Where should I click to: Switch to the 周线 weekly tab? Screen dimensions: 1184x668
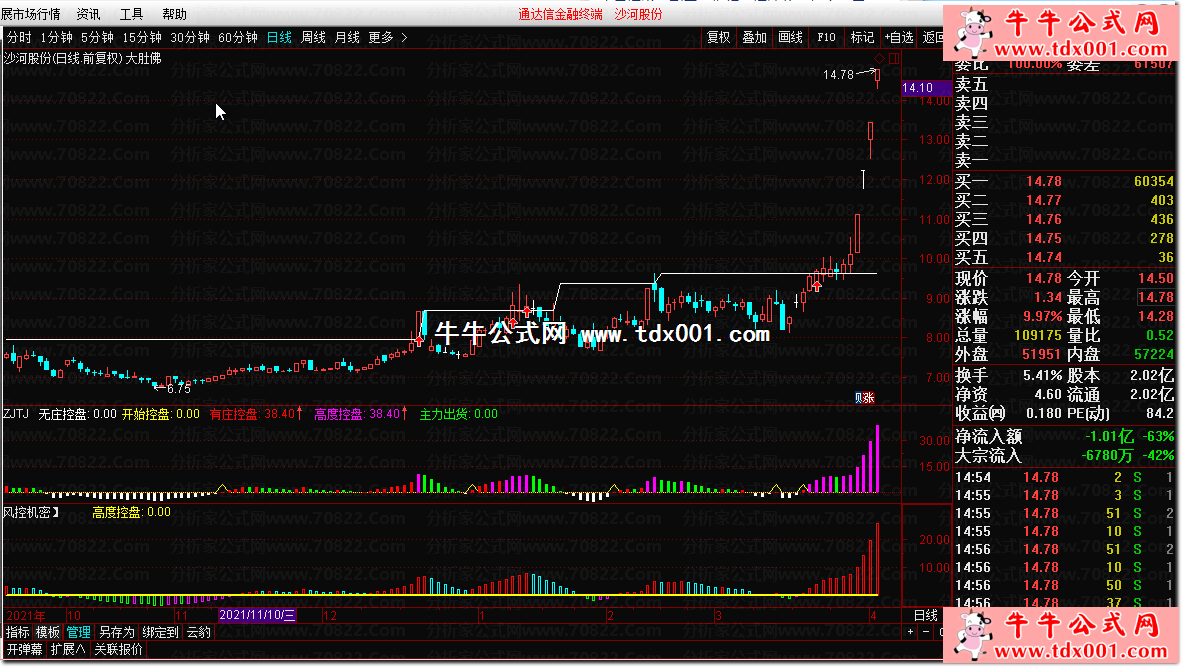(x=313, y=37)
